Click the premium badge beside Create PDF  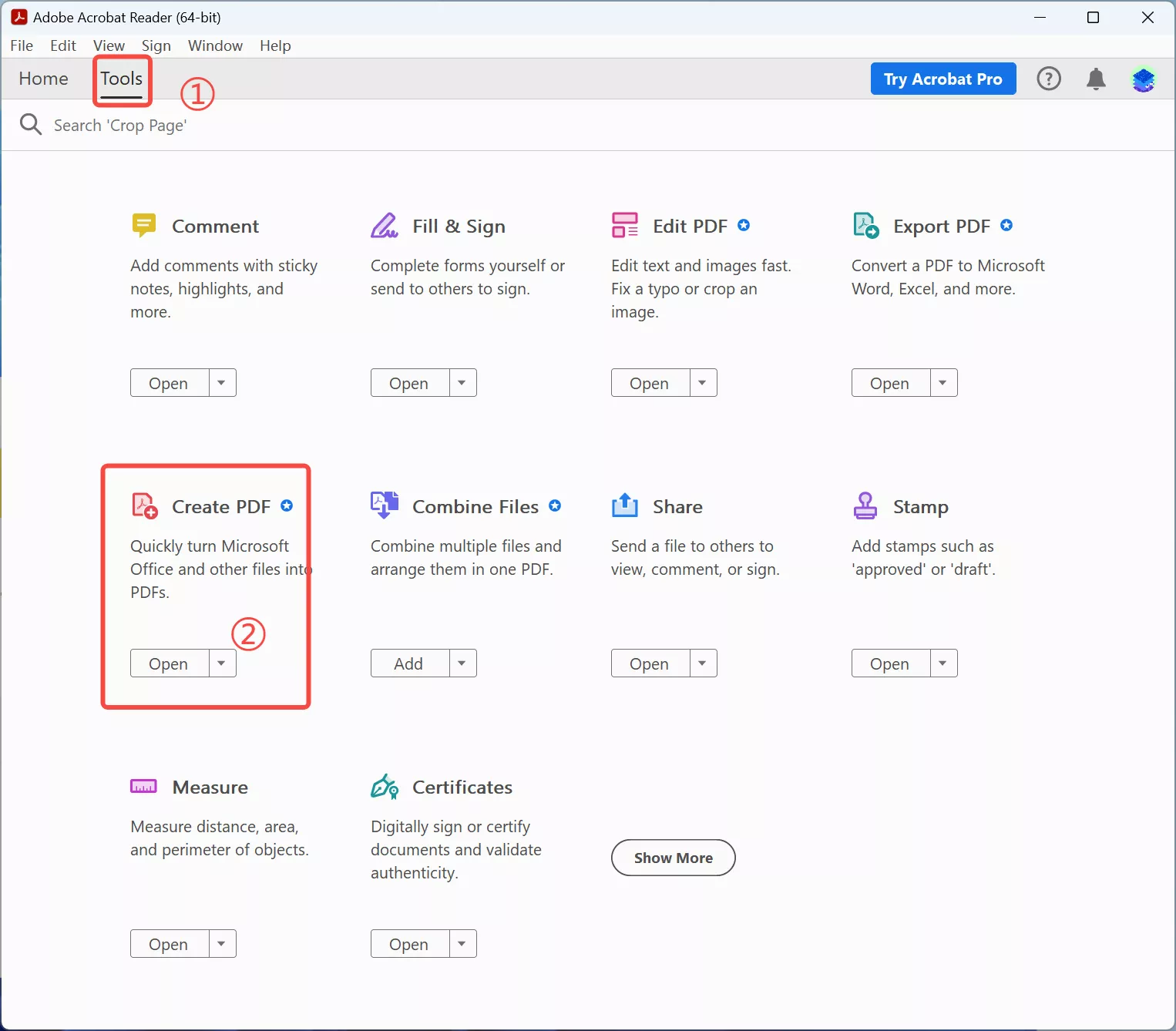287,505
